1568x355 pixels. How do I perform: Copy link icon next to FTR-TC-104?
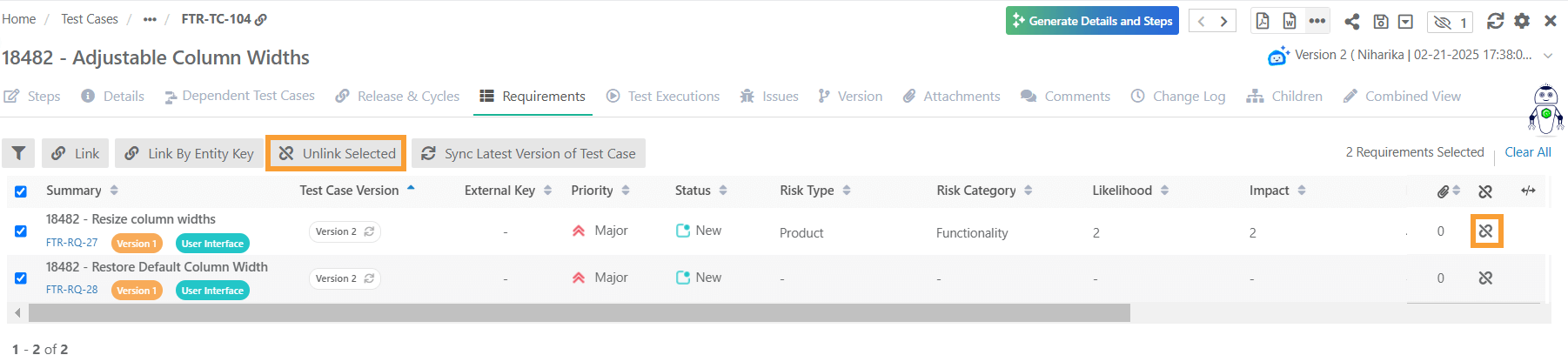click(261, 19)
